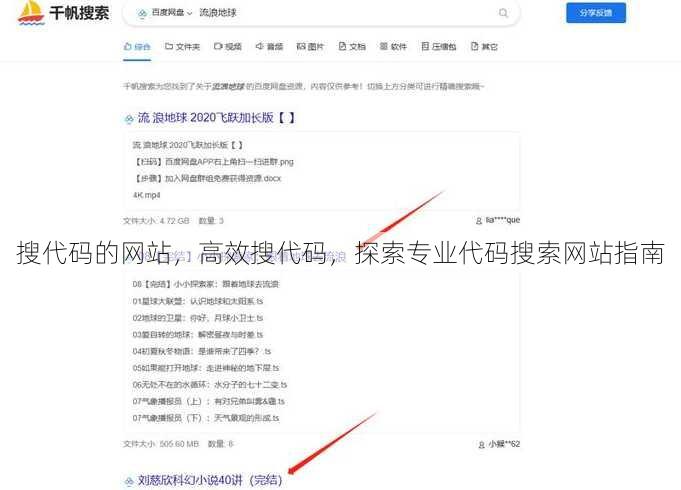The width and height of the screenshot is (681, 490).
Task: Open the 百度网盘 source dropdown
Action: tap(165, 13)
